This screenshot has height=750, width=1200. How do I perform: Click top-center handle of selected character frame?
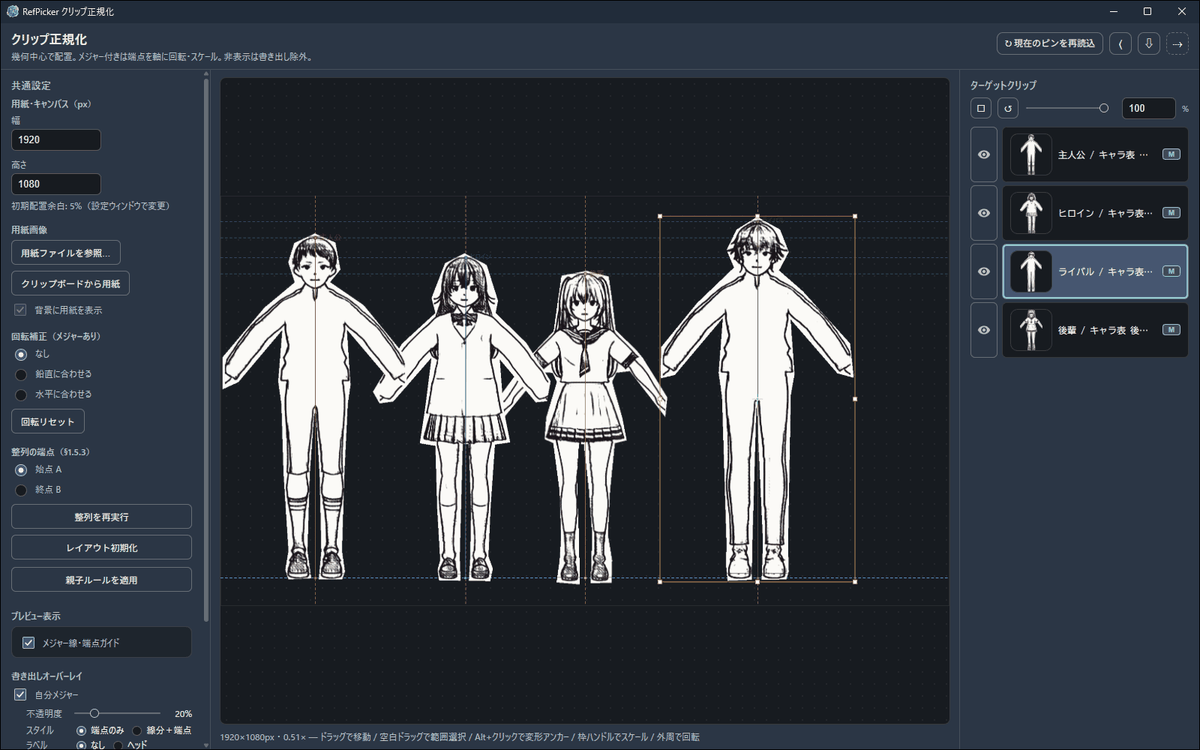[x=757, y=216]
